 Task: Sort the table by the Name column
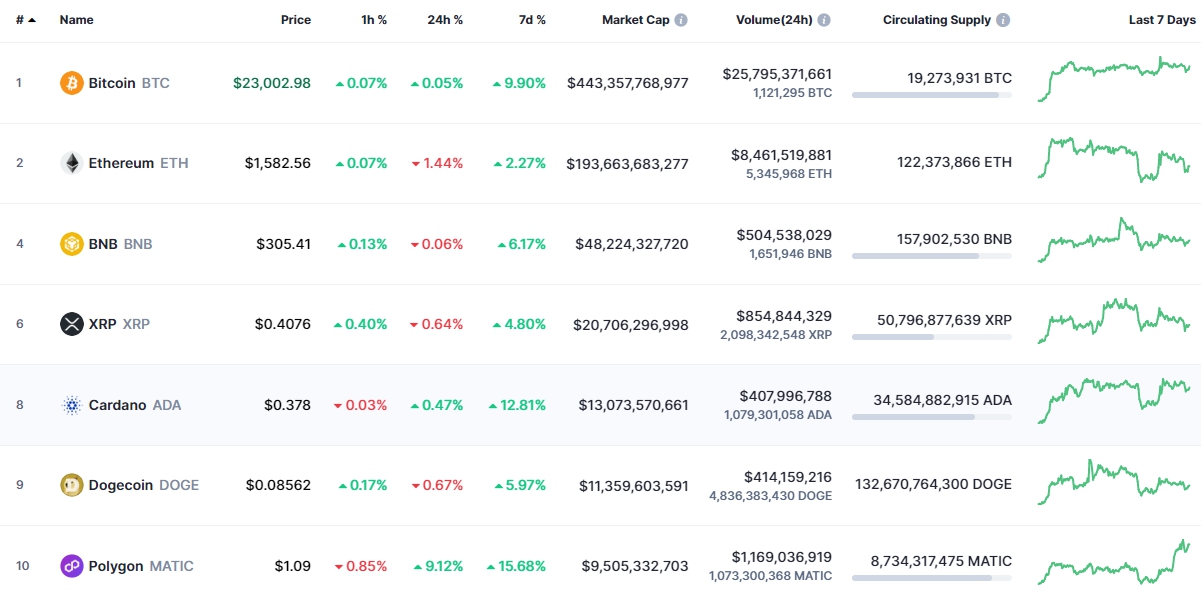click(x=76, y=20)
